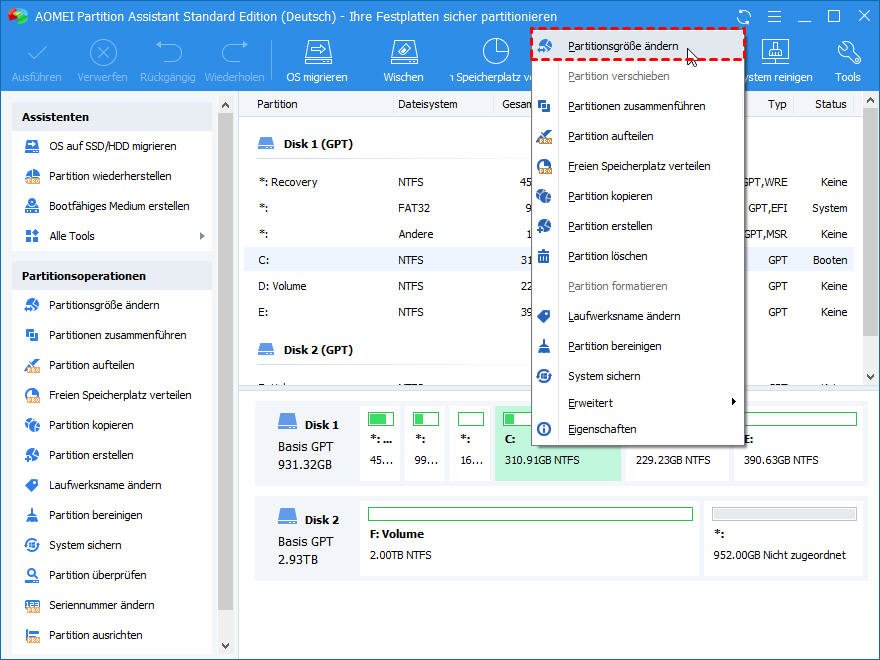Click the System reinigen toolbar icon

point(776,53)
